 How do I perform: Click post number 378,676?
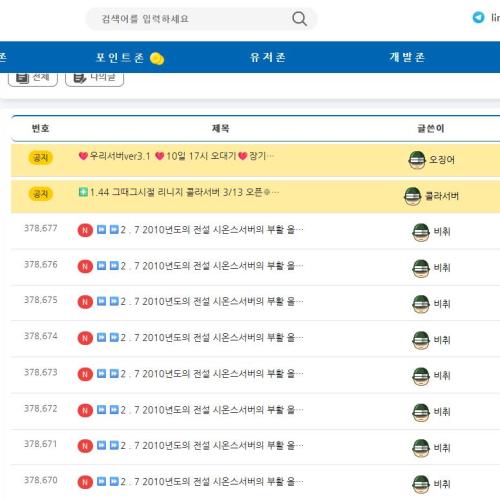point(41,265)
